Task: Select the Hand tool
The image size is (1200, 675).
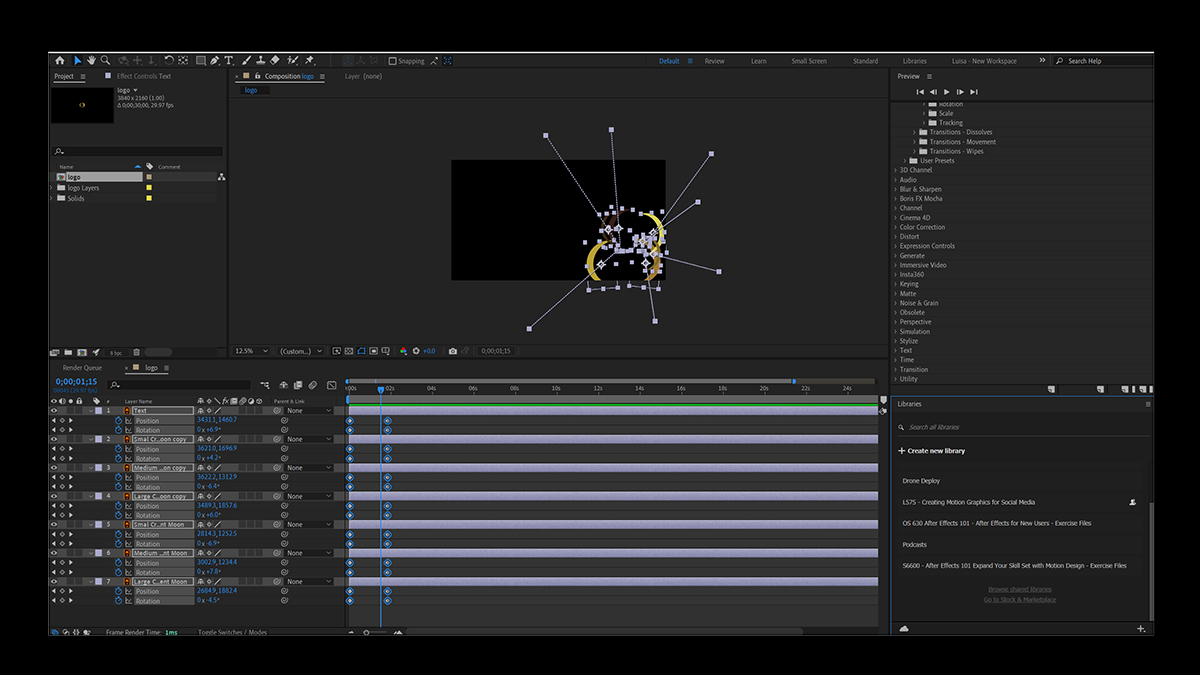Action: [91, 60]
